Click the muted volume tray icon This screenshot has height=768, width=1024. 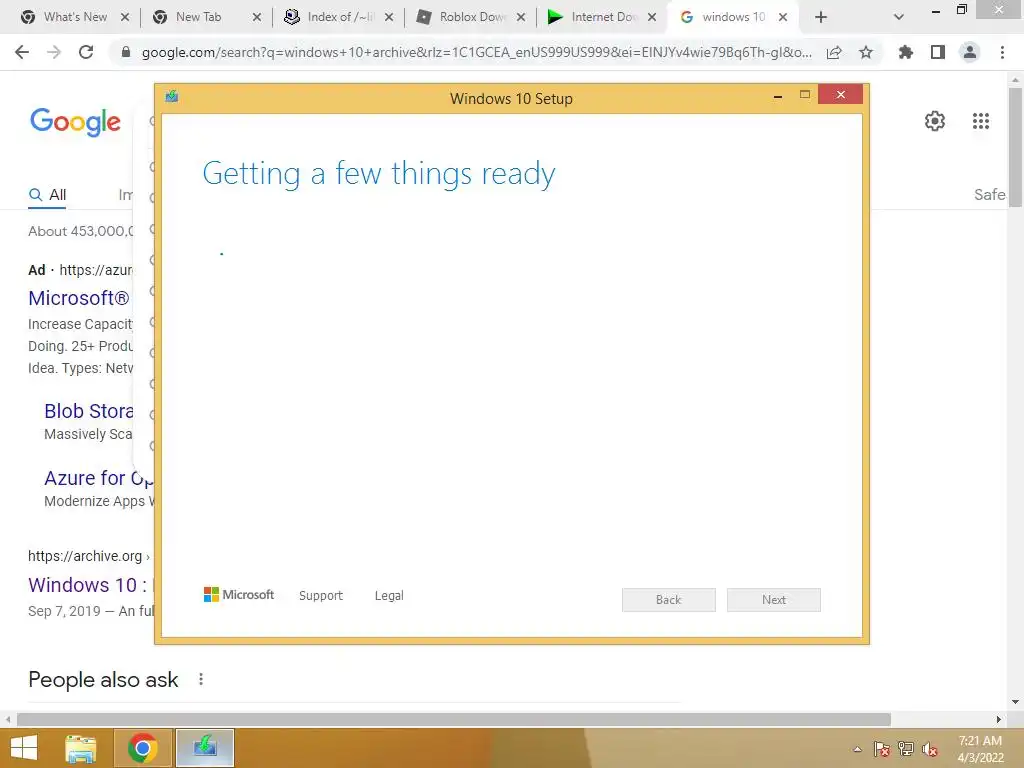tap(930, 749)
